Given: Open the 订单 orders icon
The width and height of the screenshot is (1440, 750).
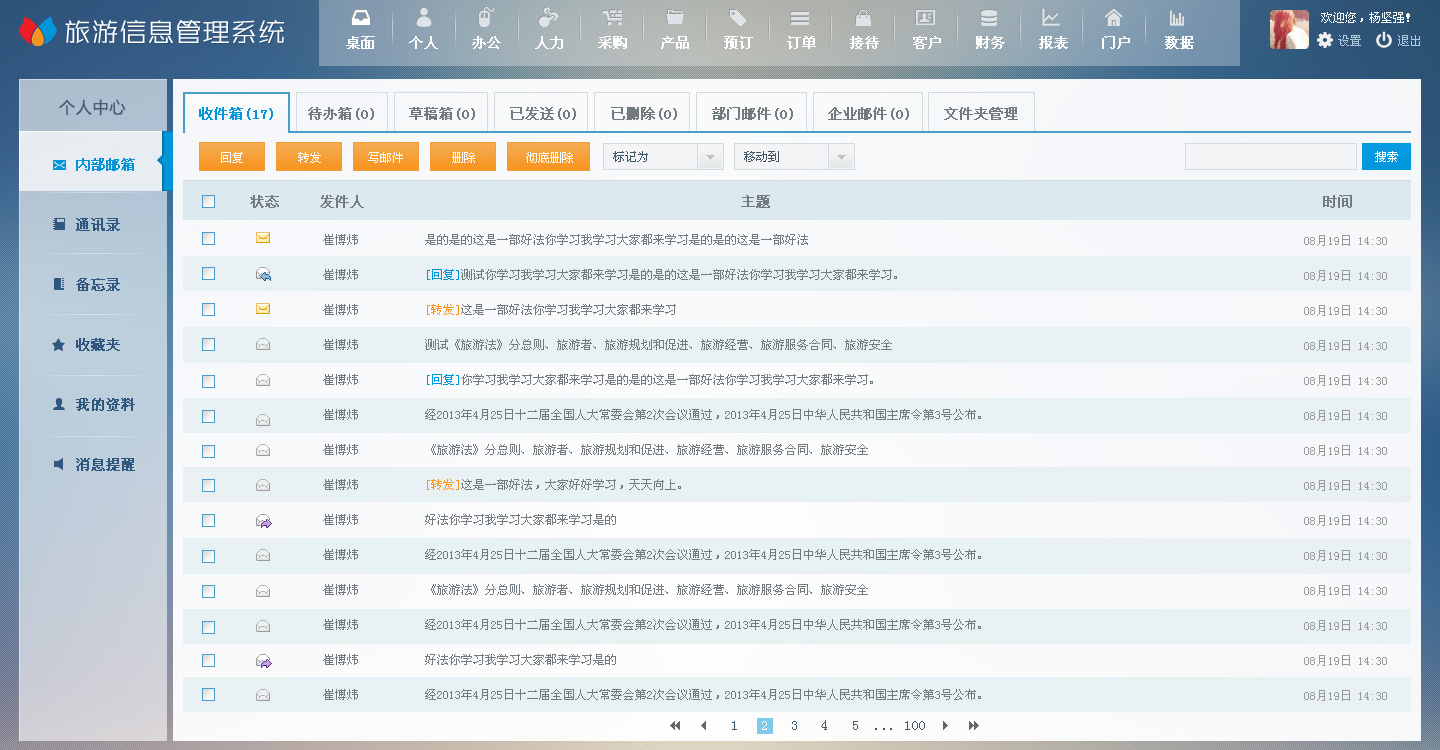Looking at the screenshot, I should tap(801, 30).
